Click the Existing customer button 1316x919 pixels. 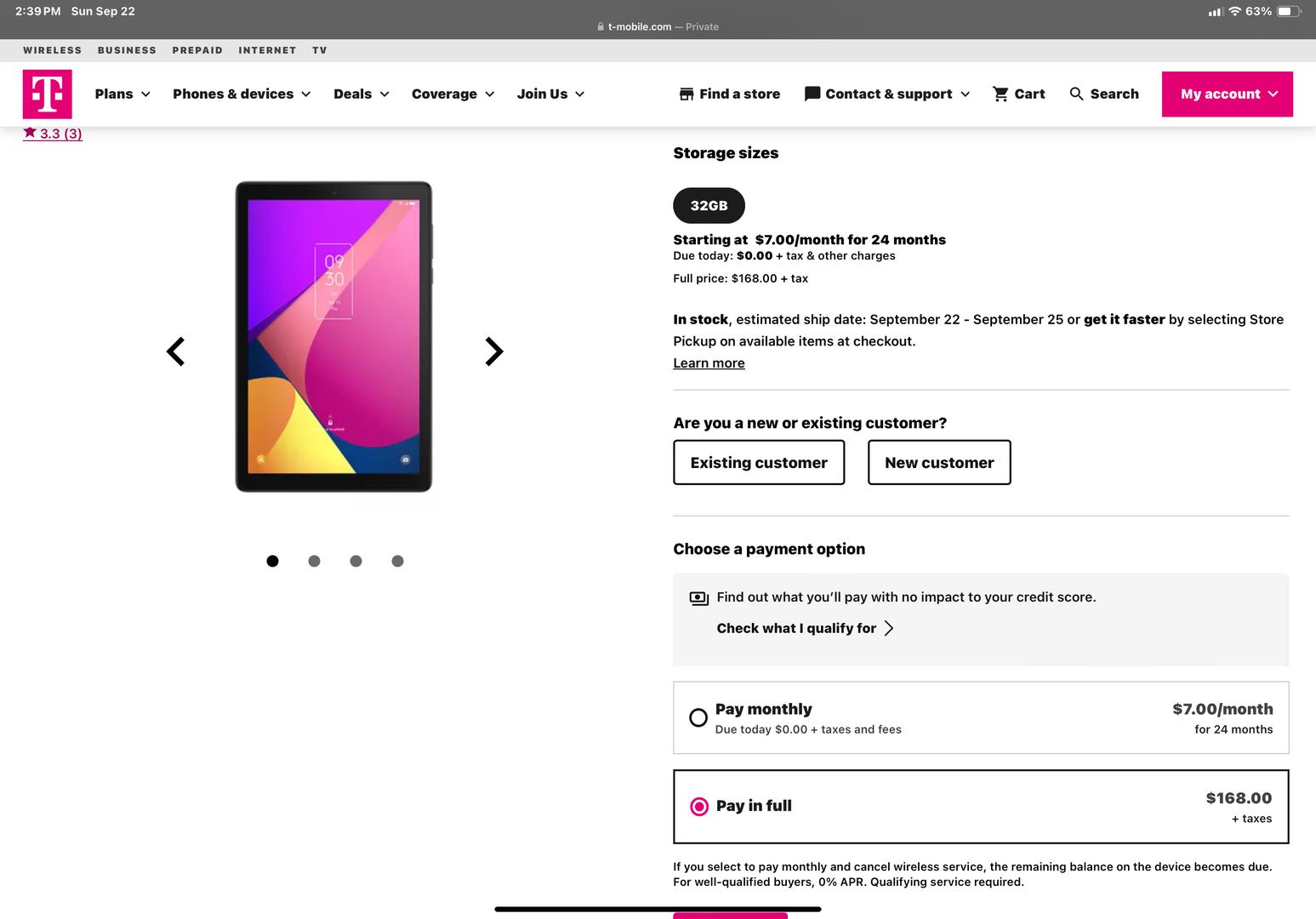(x=759, y=463)
